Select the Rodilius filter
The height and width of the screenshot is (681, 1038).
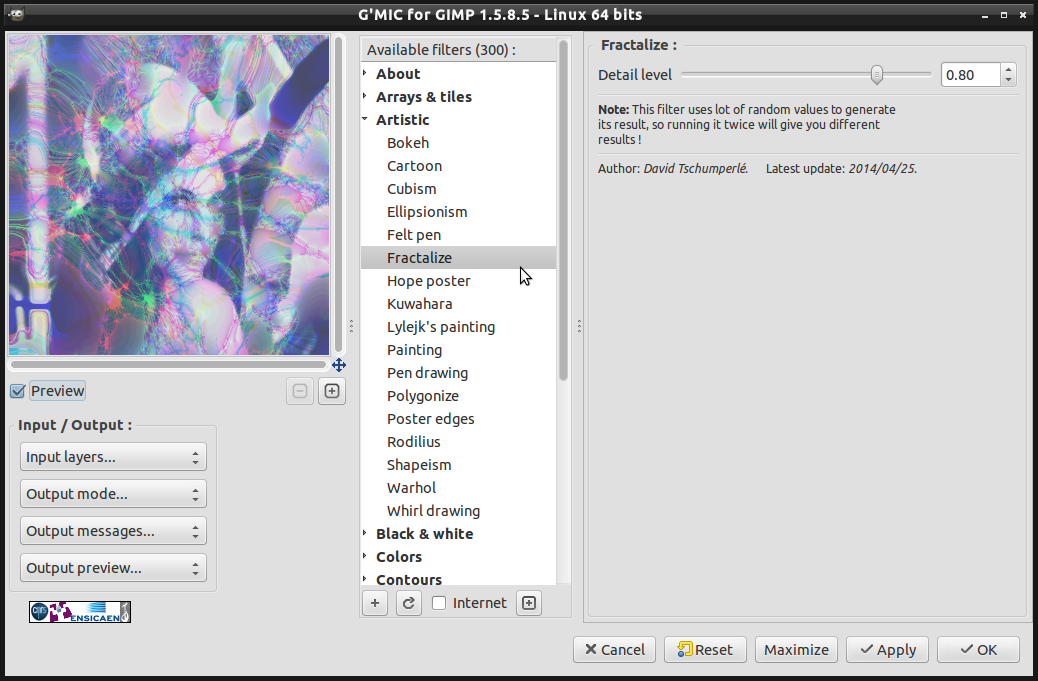[414, 442]
